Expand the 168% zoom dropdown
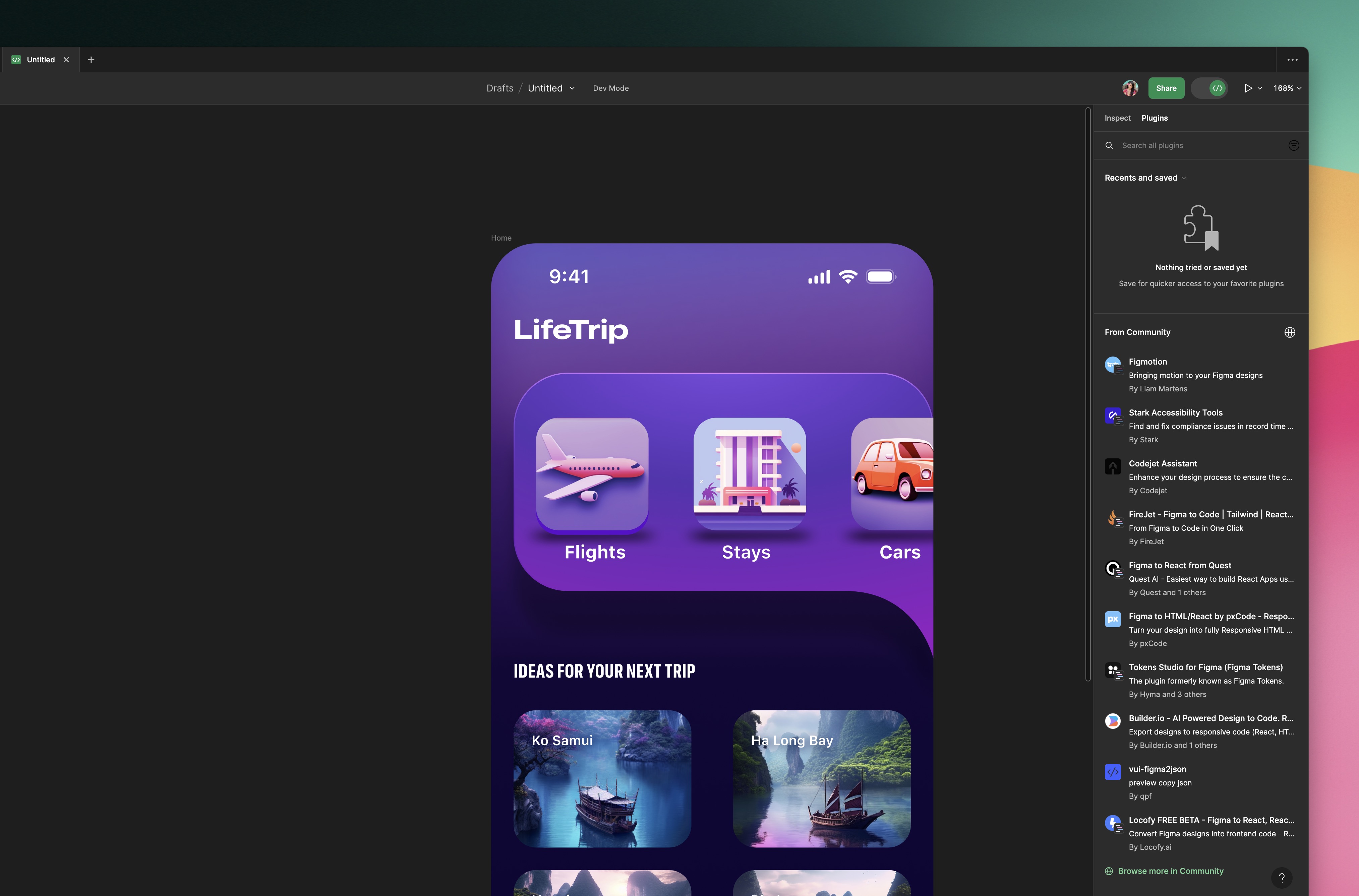Screen dimensions: 1359x896 [1287, 88]
